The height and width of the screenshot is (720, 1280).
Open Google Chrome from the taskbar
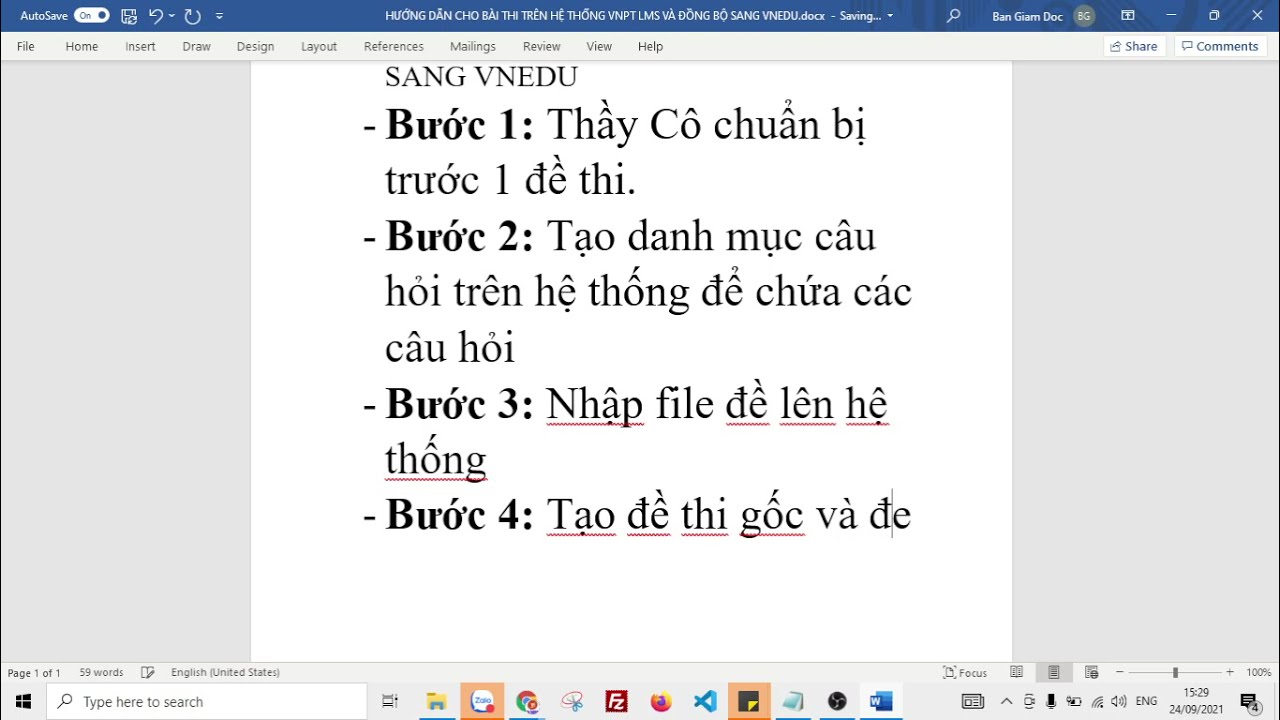527,702
